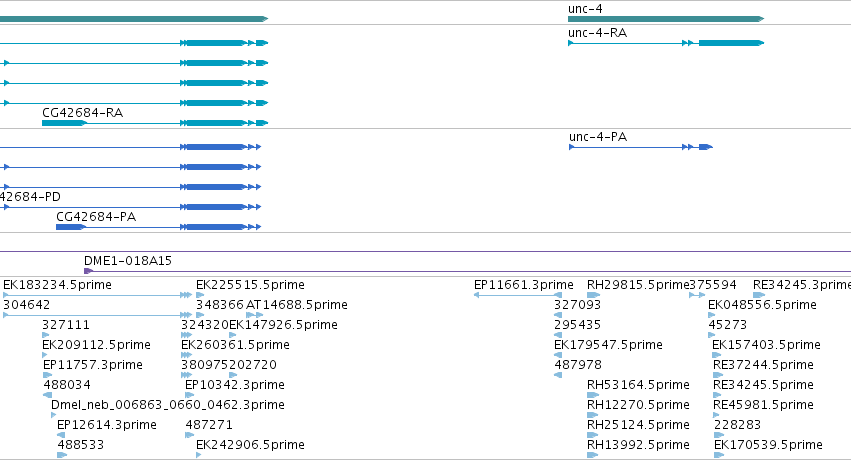Click EK209112.5prime EST label
Viewport: 851px width, 460px height.
coord(97,345)
